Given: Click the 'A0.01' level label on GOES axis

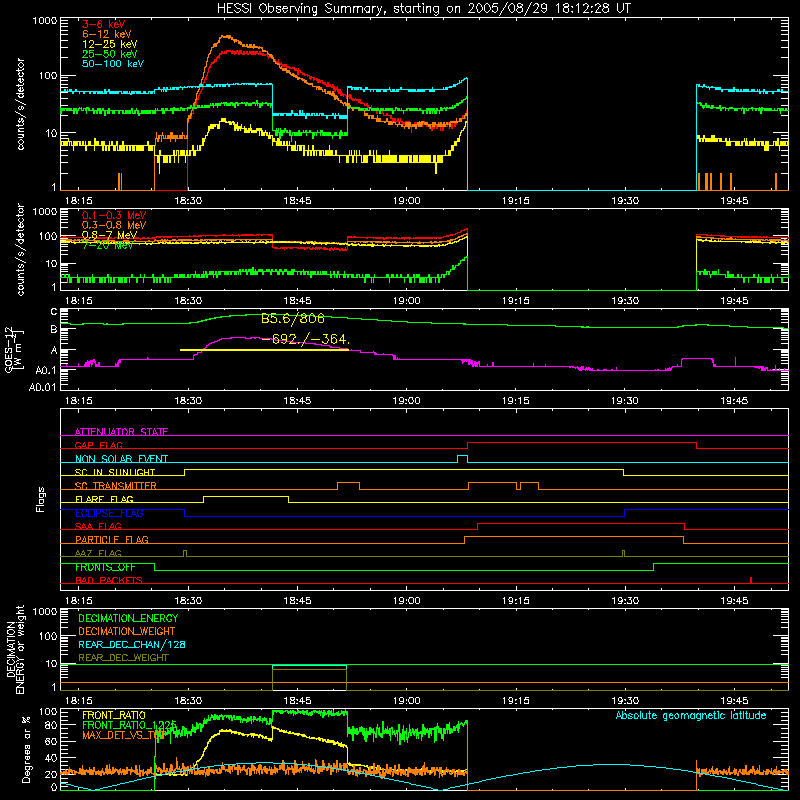Looking at the screenshot, I should coord(43,387).
